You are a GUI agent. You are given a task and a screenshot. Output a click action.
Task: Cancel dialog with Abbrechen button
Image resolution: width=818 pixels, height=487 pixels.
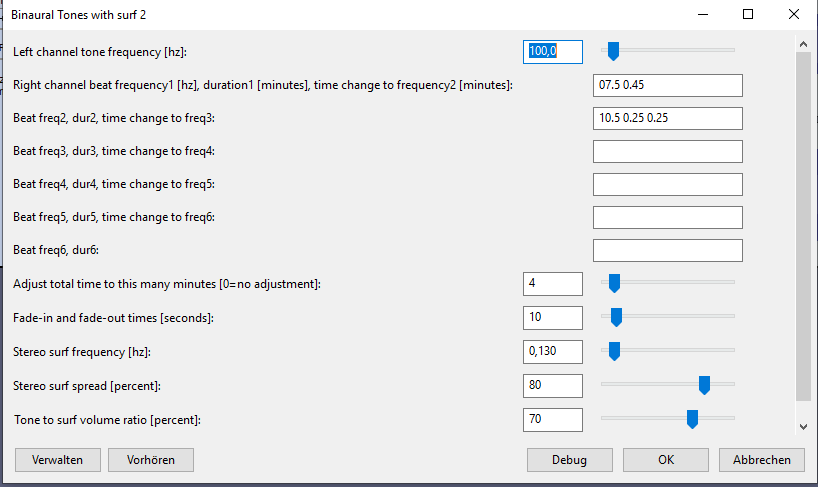[761, 459]
